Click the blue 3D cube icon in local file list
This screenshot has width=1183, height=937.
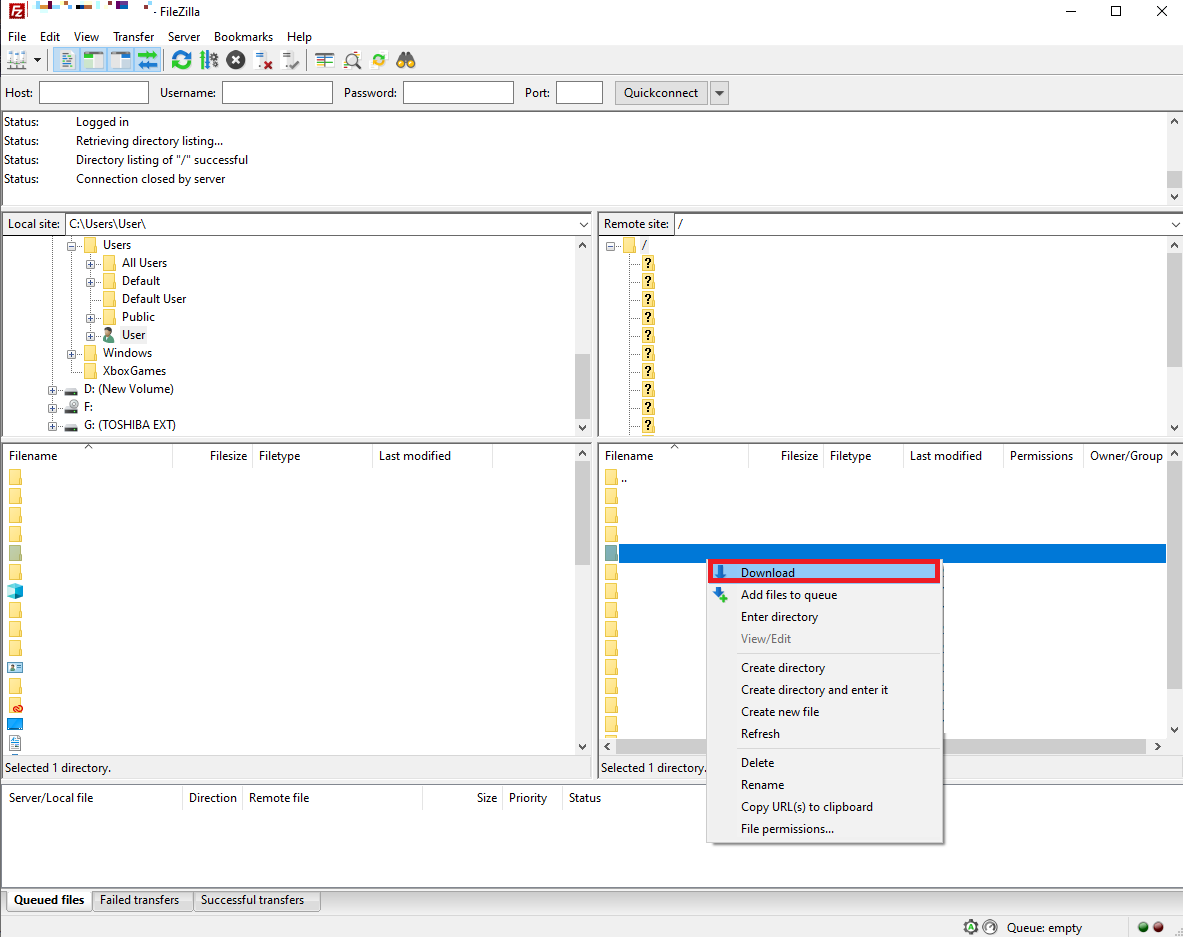tap(15, 591)
